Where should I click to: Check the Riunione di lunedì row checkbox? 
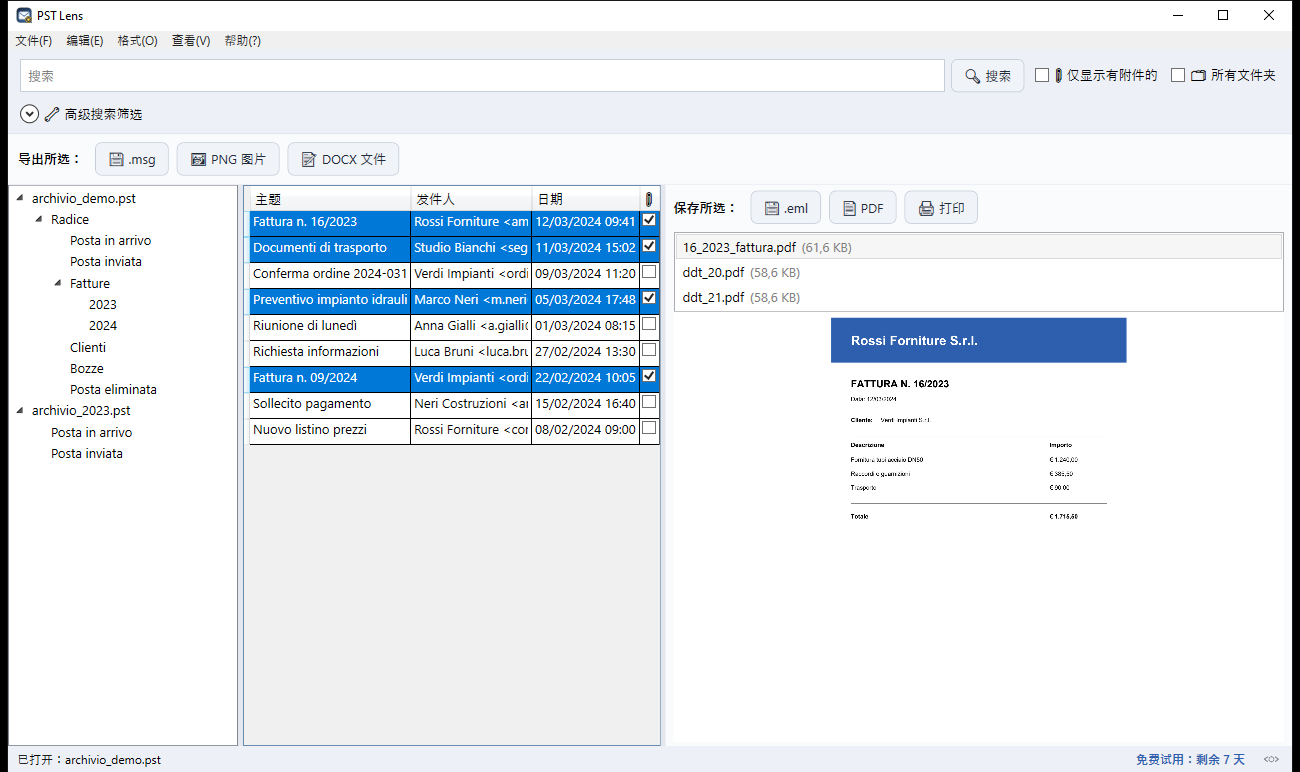[649, 324]
